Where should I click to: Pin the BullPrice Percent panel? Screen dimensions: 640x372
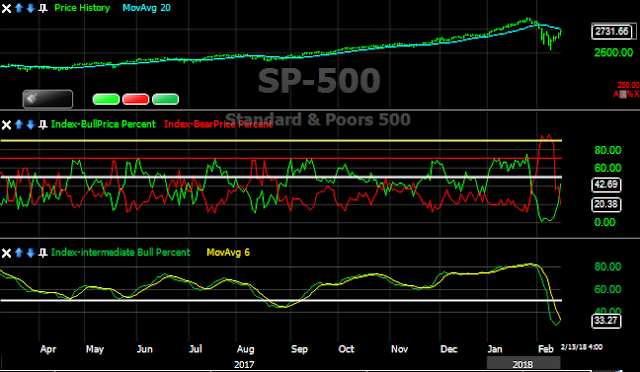[42, 125]
